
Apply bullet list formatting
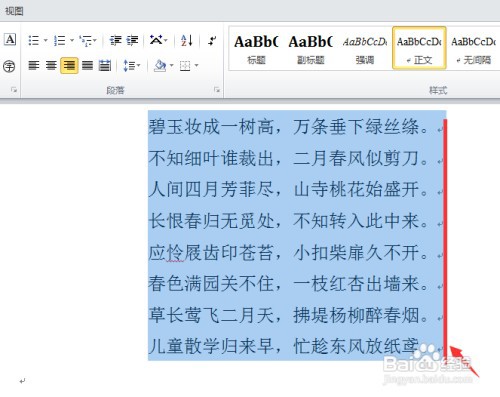pyautogui.click(x=33, y=41)
